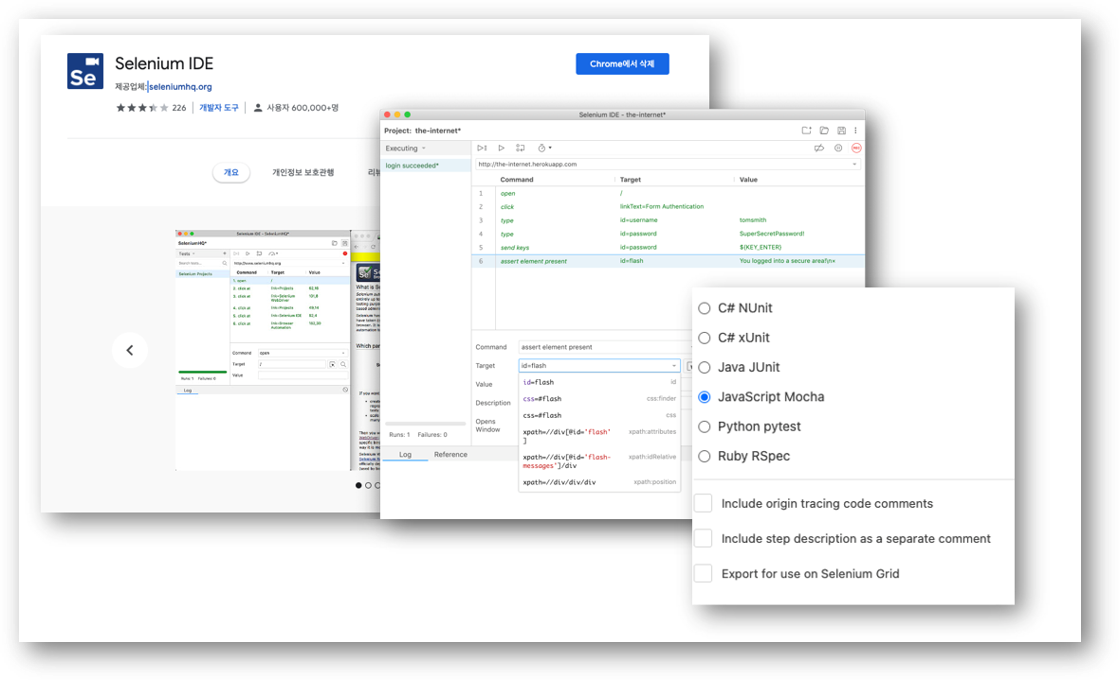
Task: Click 'SuperSecretPassword!' value cell
Action: point(771,233)
